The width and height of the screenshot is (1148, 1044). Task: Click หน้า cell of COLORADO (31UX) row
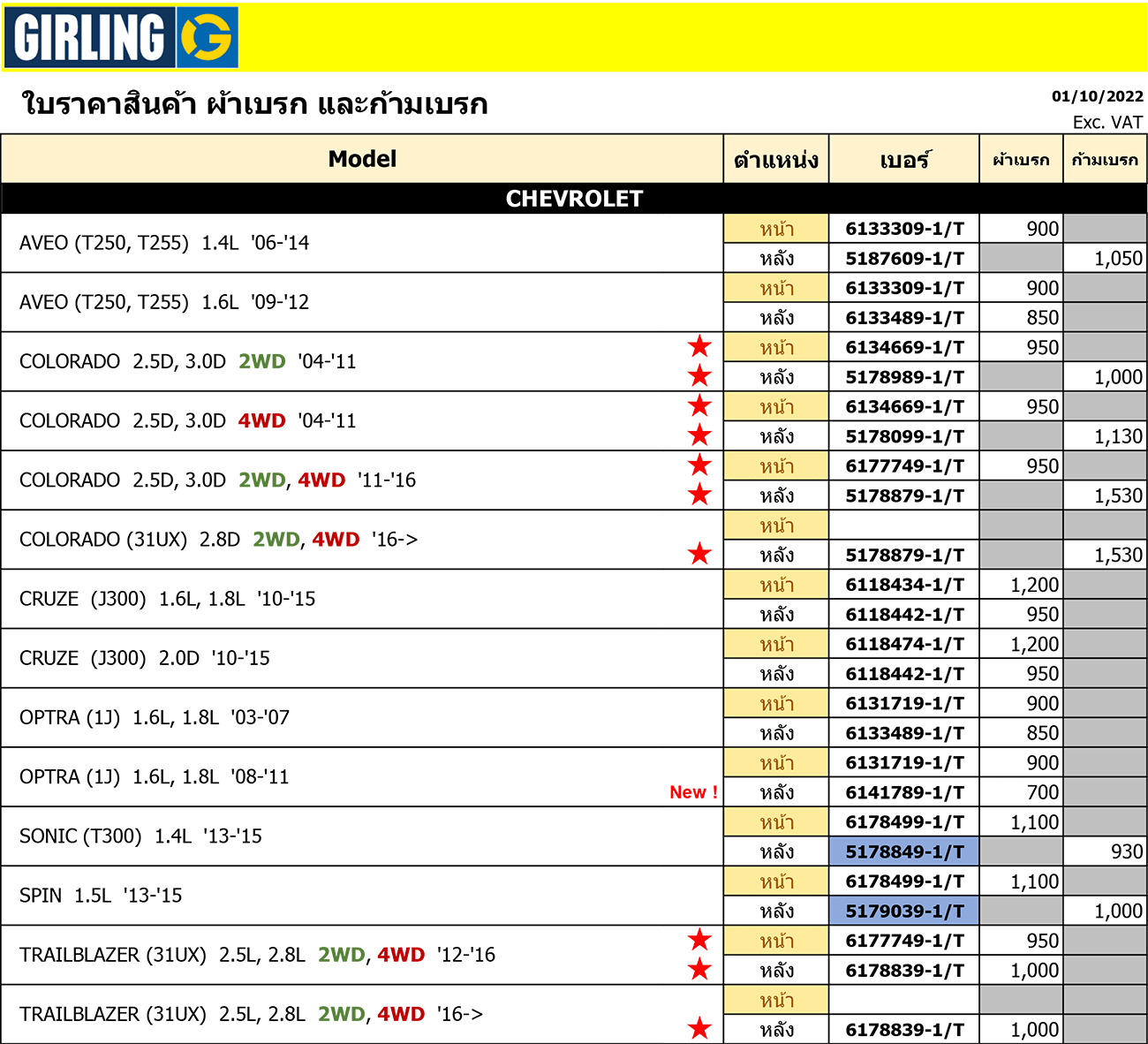[x=776, y=525]
